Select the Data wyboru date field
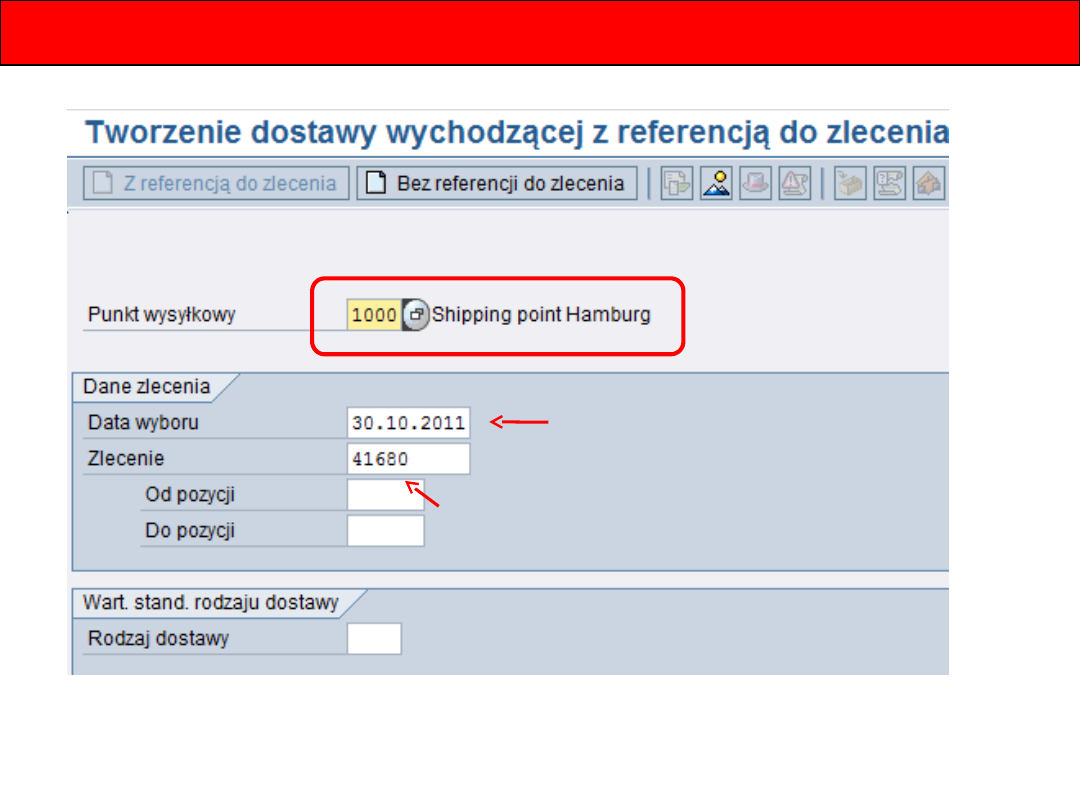 point(408,423)
